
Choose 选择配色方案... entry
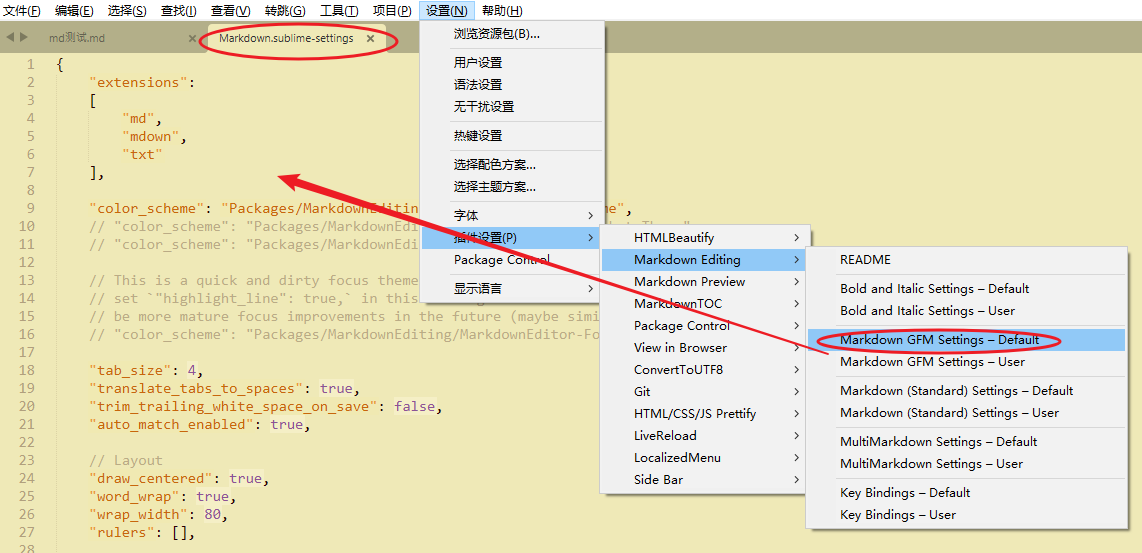pos(513,165)
